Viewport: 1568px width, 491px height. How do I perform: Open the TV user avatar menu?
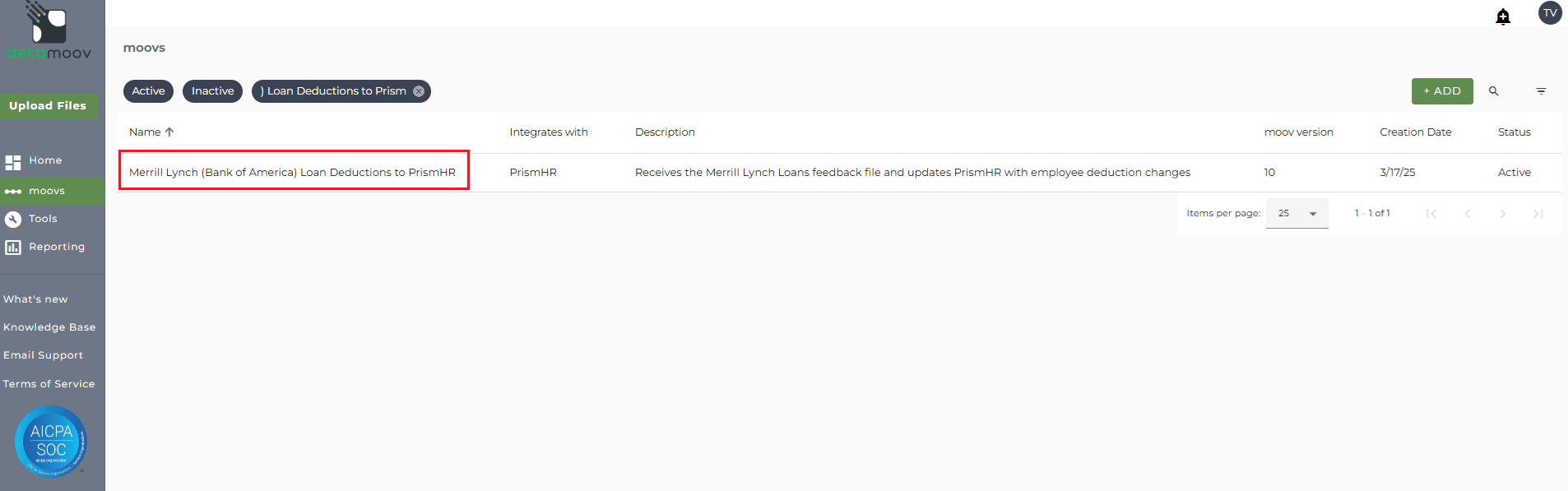(1550, 13)
